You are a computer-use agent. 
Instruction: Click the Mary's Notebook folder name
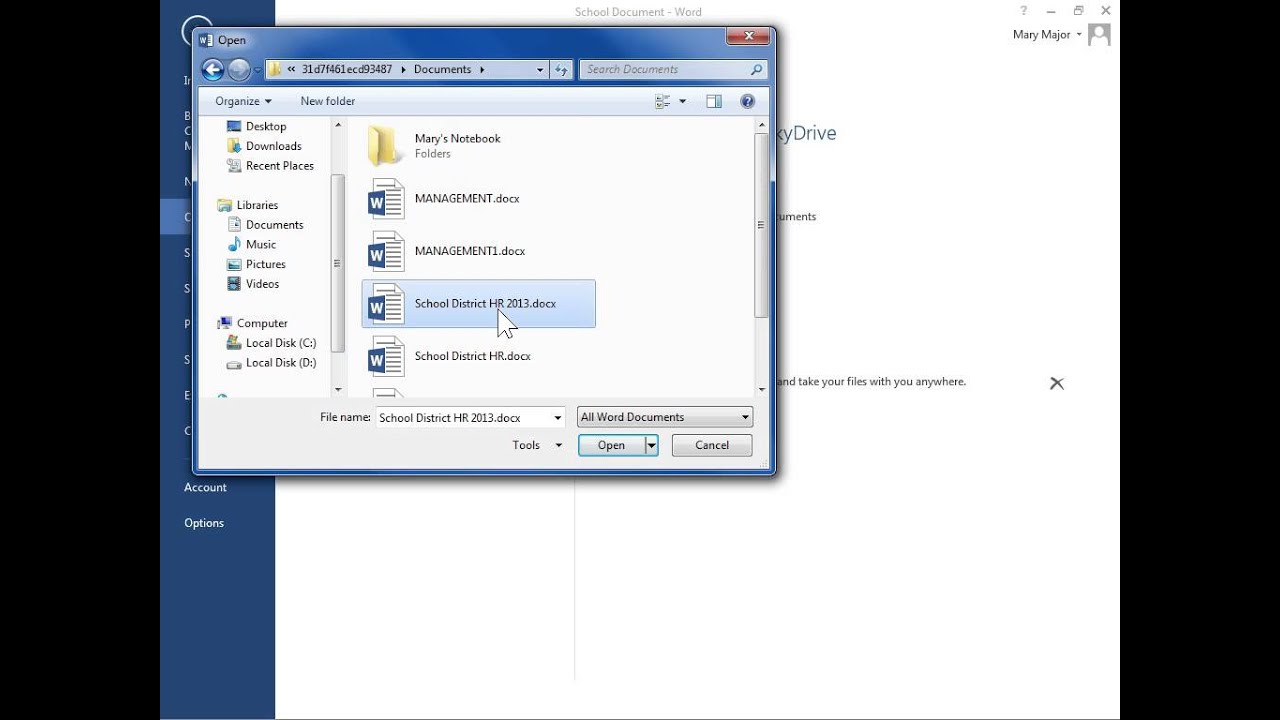coord(458,138)
